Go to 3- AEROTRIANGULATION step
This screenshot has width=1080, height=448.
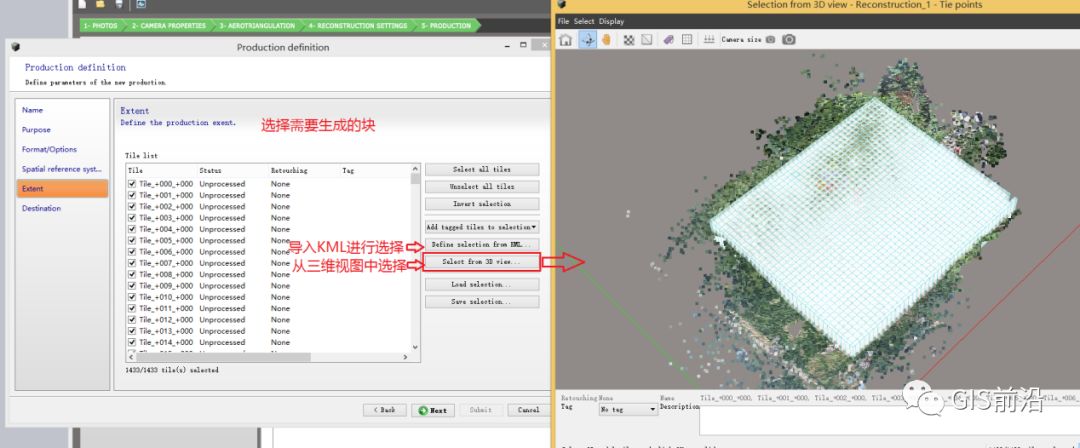[257, 26]
